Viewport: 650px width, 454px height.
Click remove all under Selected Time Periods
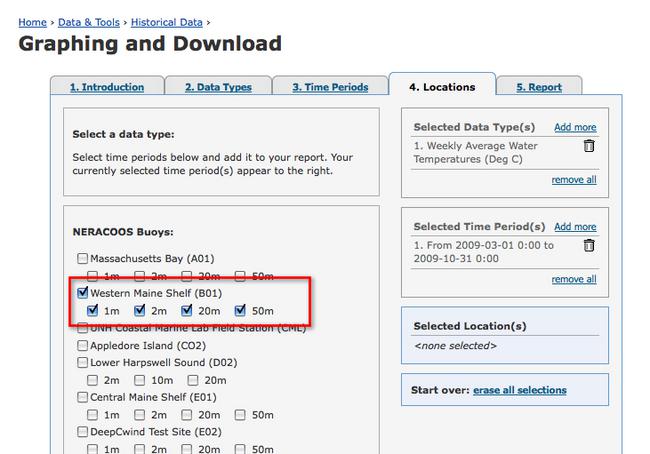pyautogui.click(x=574, y=279)
